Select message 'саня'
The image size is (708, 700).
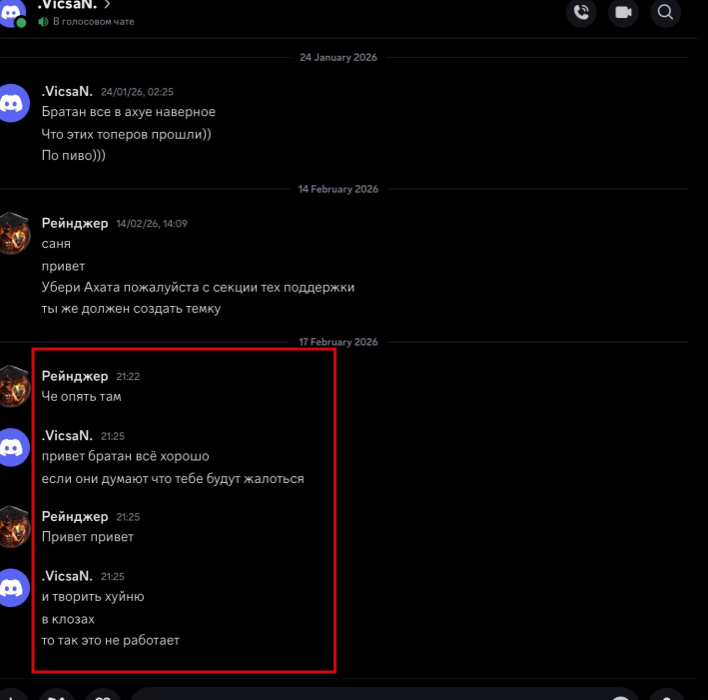56,244
